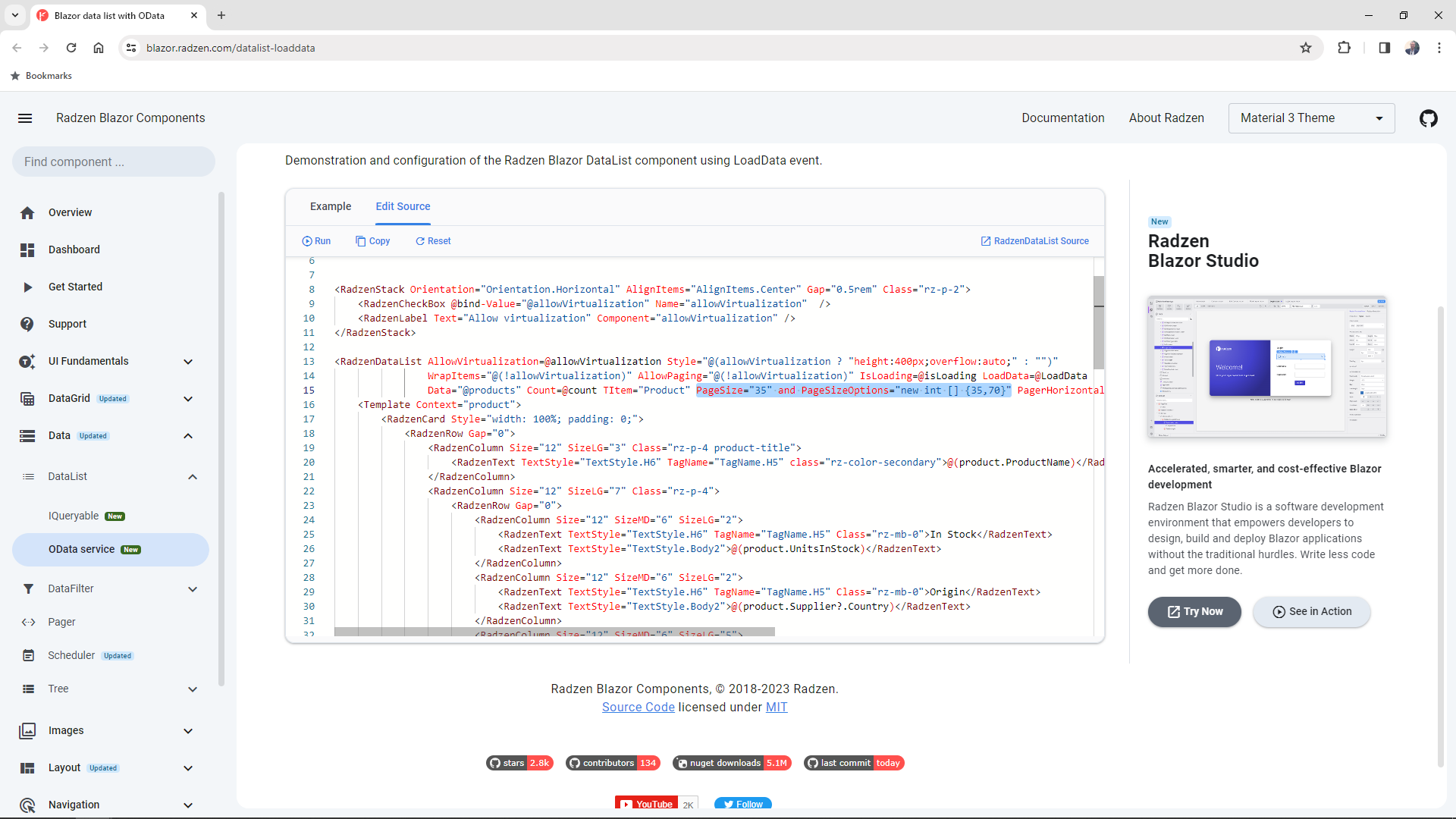
Task: Open the Material 3 Theme dropdown
Action: [x=1311, y=118]
